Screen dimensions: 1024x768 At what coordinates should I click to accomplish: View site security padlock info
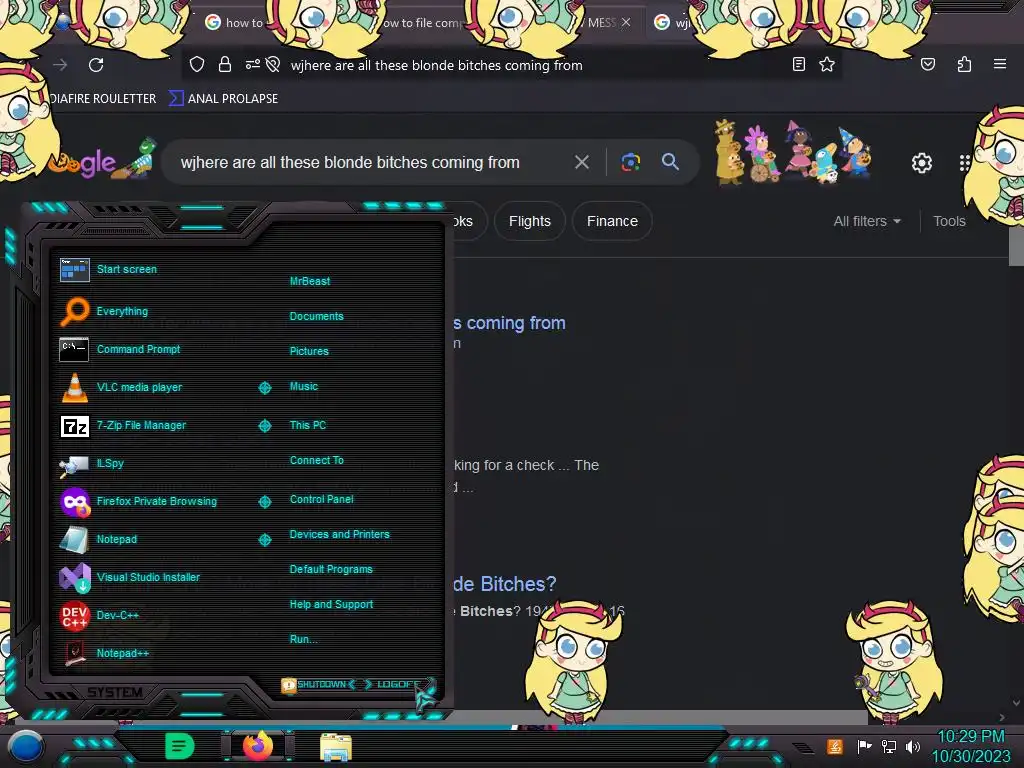pos(225,64)
